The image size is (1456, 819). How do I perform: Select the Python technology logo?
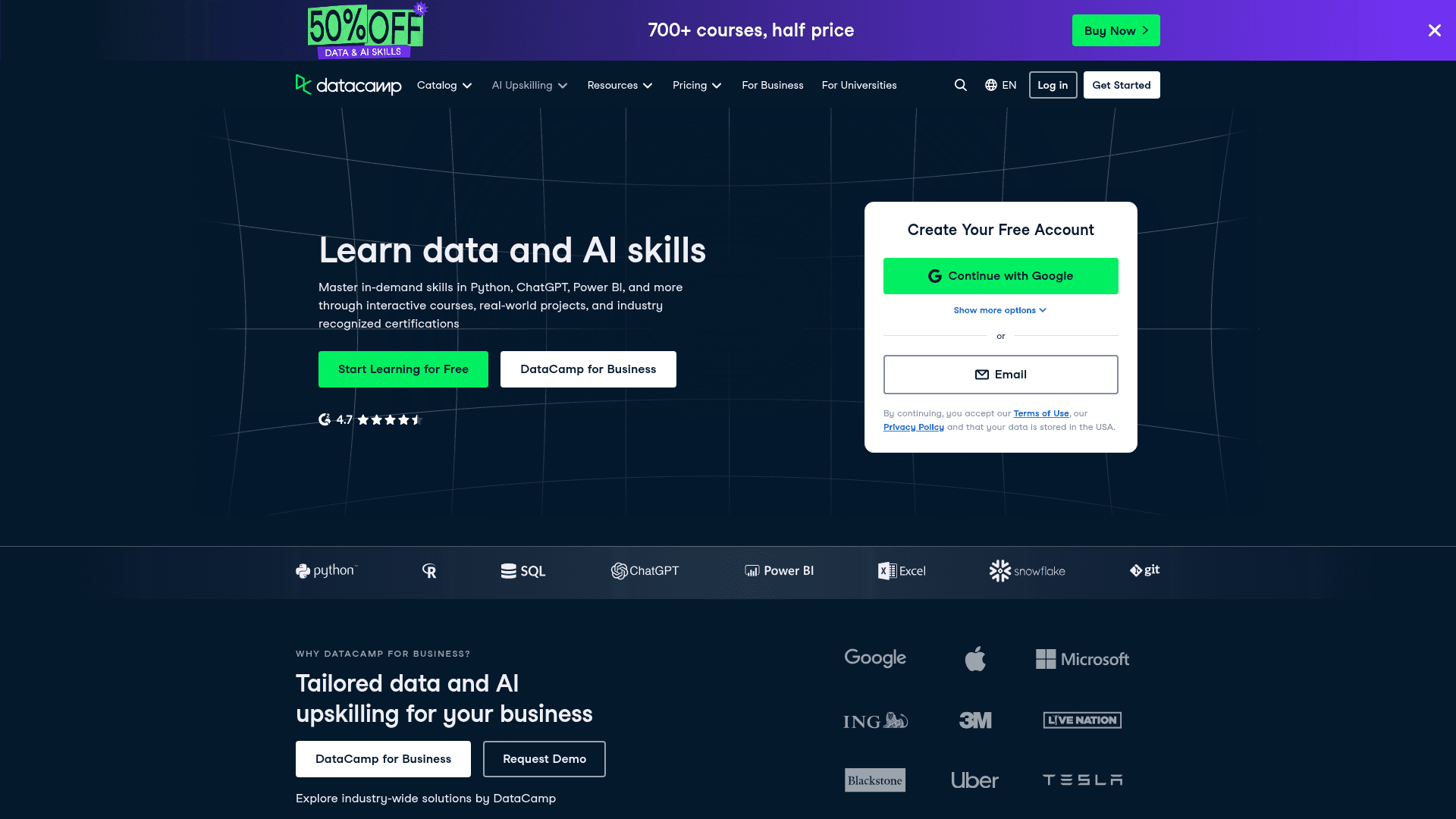click(327, 571)
